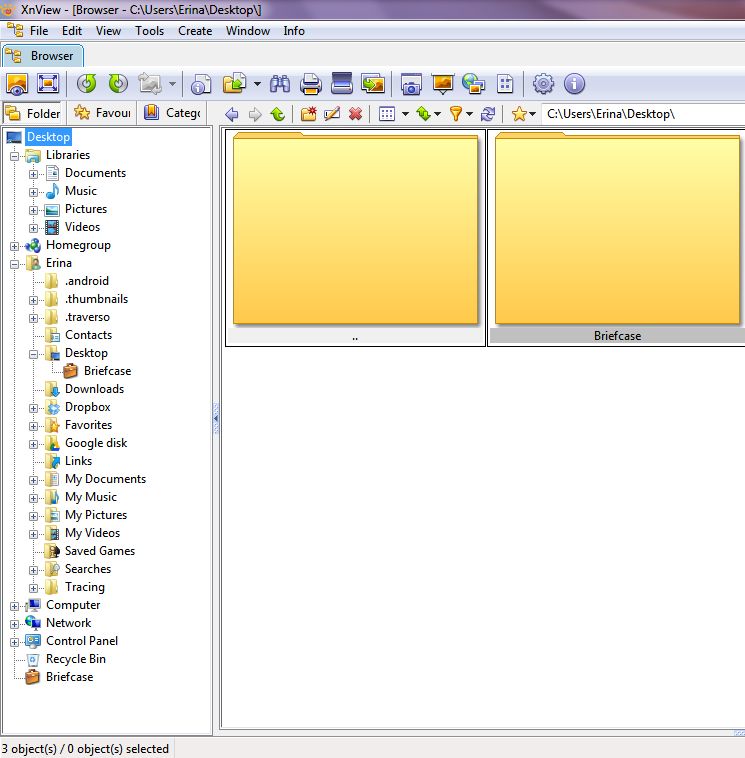
Task: Click the Refresh icon in browser toolbar
Action: [488, 114]
